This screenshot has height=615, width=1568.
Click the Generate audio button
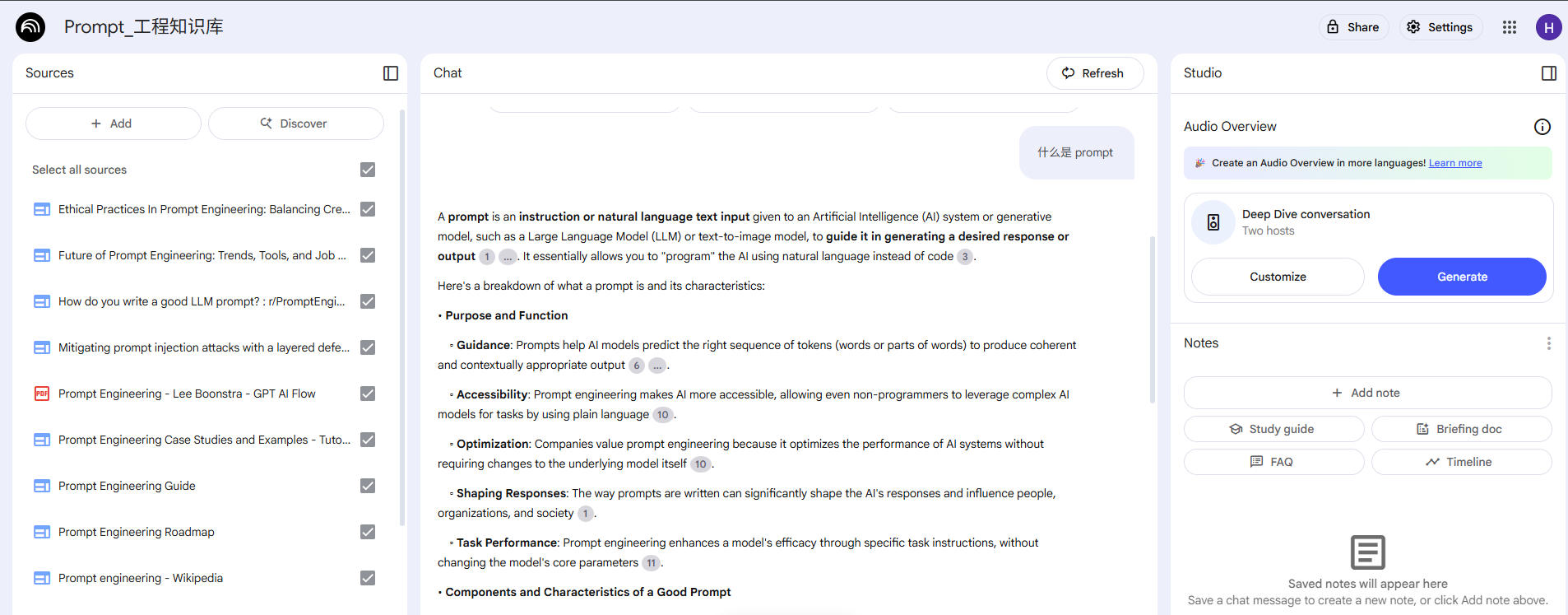pyautogui.click(x=1461, y=277)
